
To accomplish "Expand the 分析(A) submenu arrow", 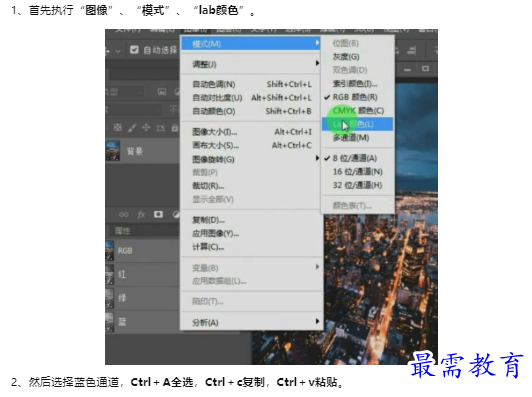I will [317, 321].
